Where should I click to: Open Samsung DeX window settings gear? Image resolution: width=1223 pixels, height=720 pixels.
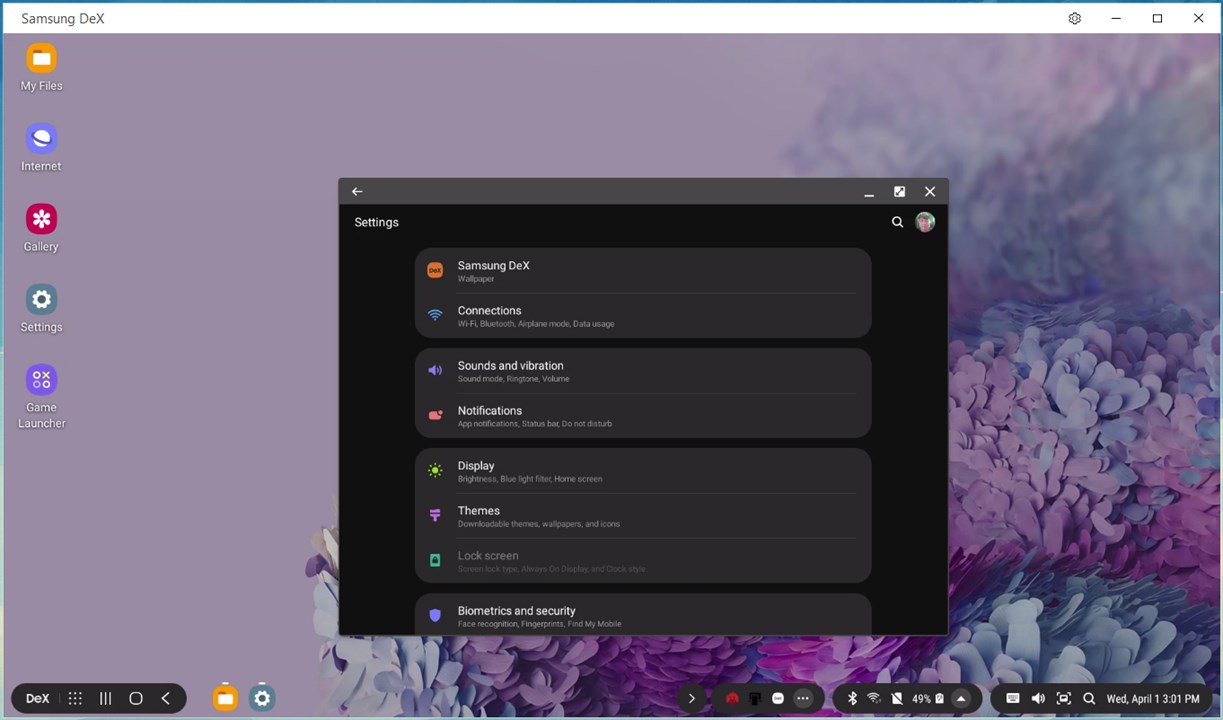(x=1075, y=18)
